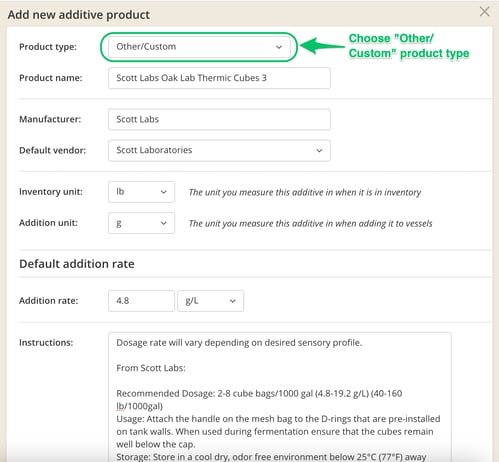Click the Inventory unit label

(x=51, y=192)
